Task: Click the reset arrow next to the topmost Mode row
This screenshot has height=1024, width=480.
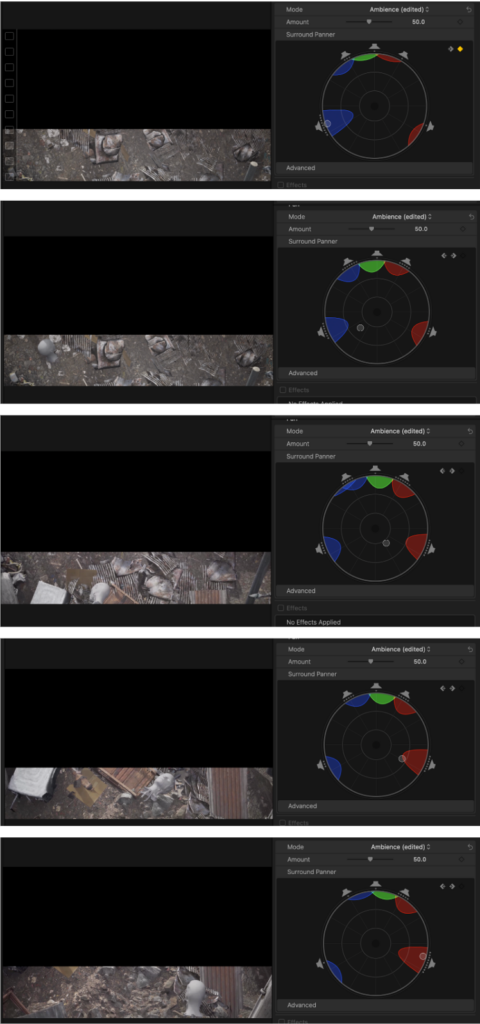Action: (469, 10)
